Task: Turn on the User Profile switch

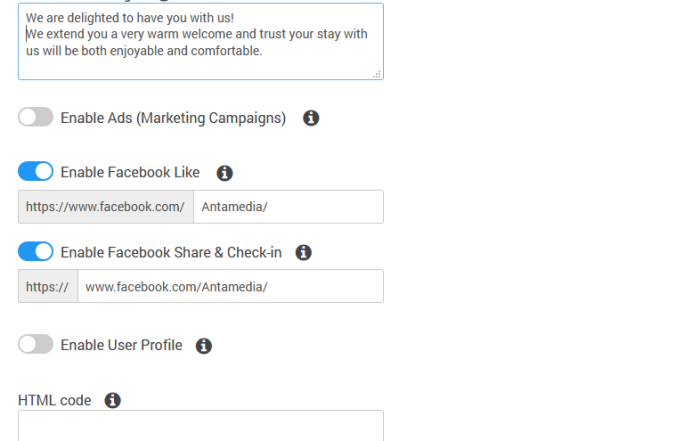Action: pos(36,345)
